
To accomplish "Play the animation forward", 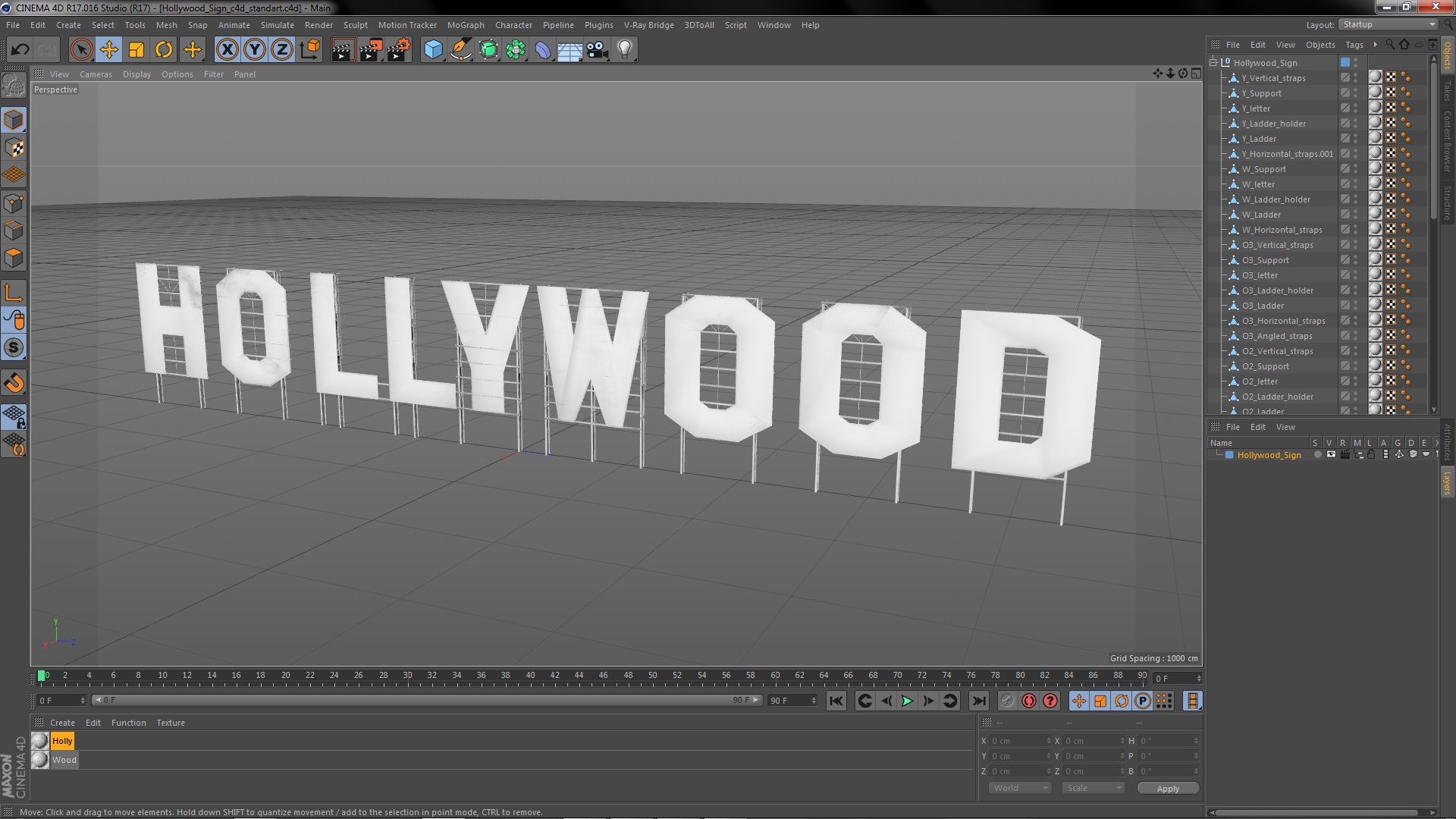I will pos(907,701).
